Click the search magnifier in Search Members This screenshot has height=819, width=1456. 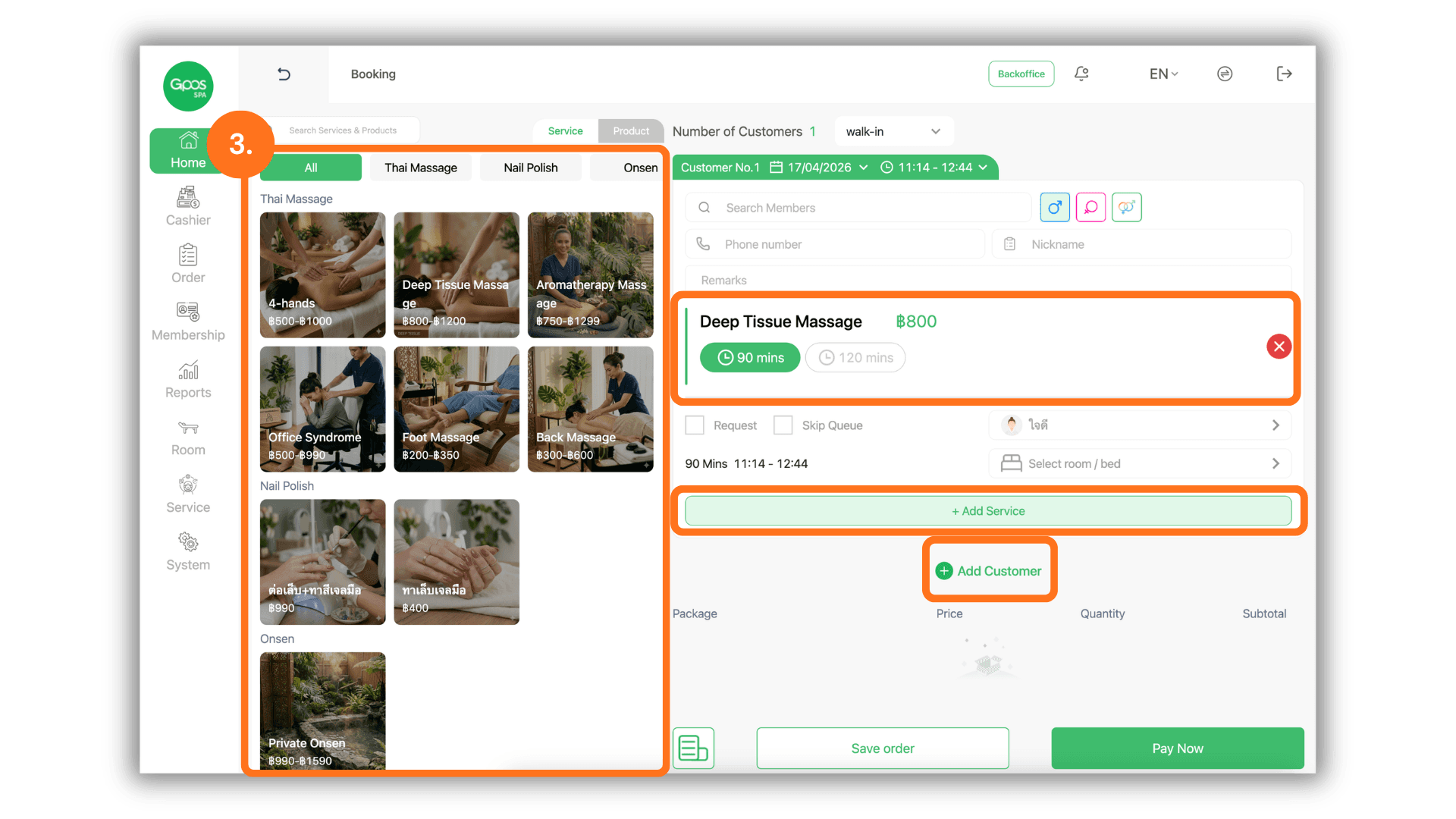(704, 208)
